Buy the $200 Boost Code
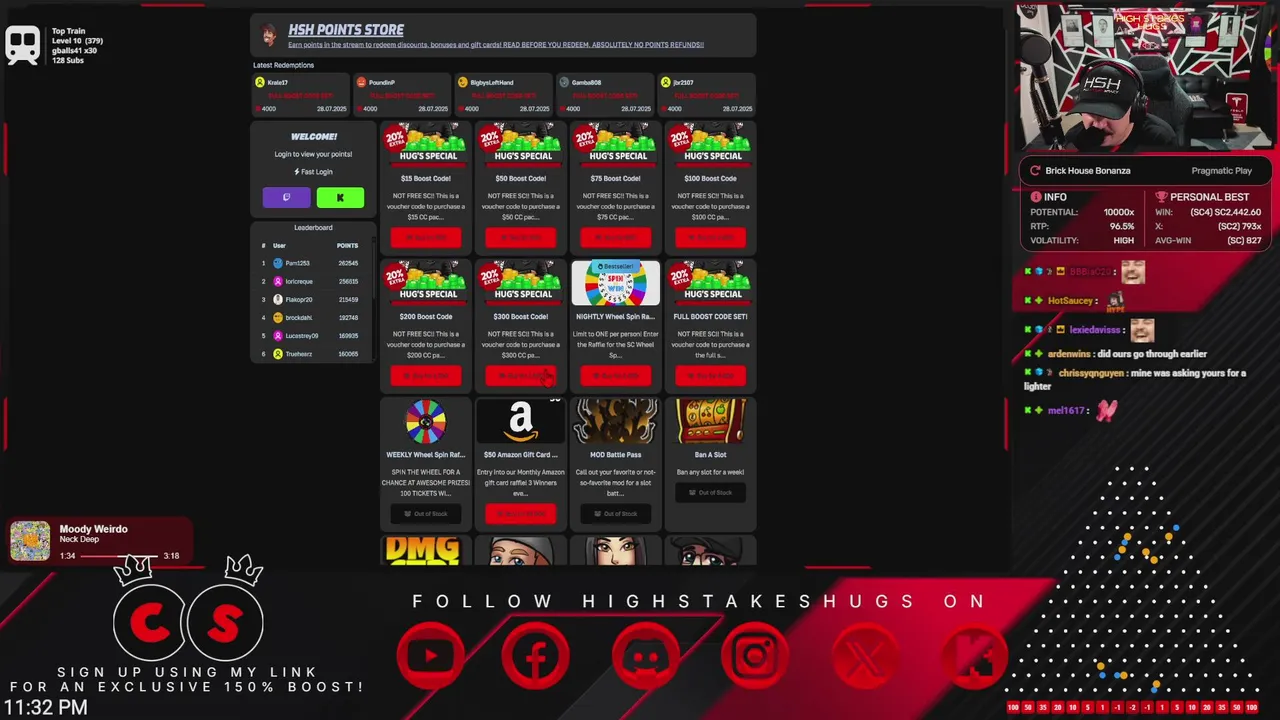This screenshot has height=720, width=1280. (x=426, y=375)
